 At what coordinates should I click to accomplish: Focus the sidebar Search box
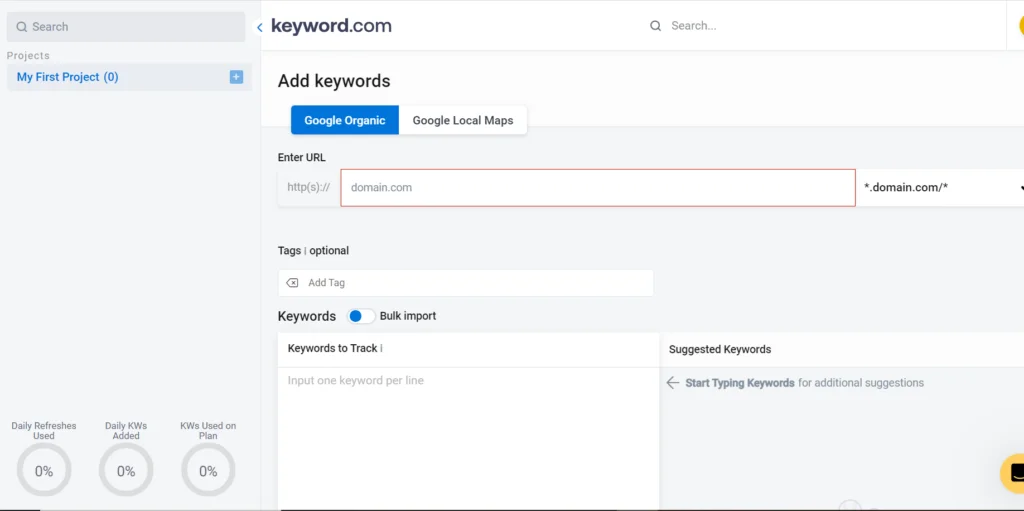click(x=126, y=27)
